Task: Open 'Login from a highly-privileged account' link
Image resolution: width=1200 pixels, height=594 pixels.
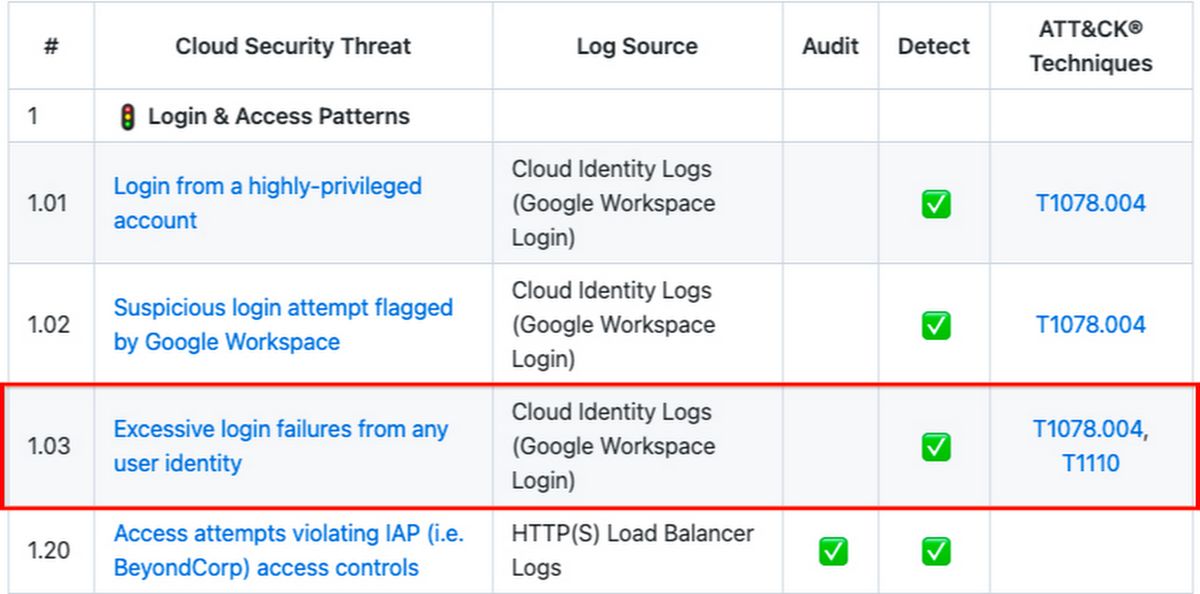Action: (x=268, y=203)
